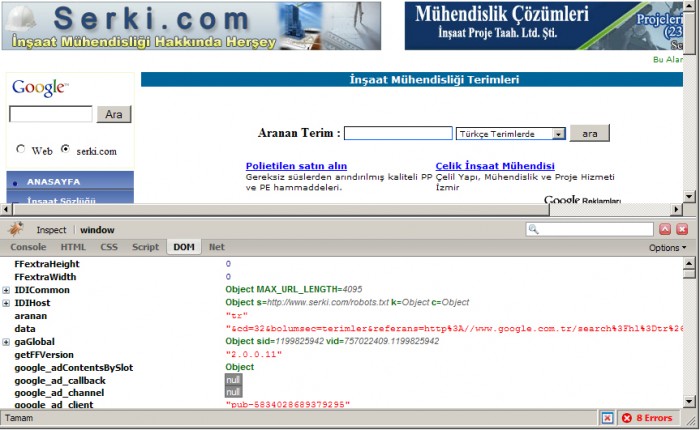Switch to the Net tab
This screenshot has height=430, width=700.
[217, 247]
